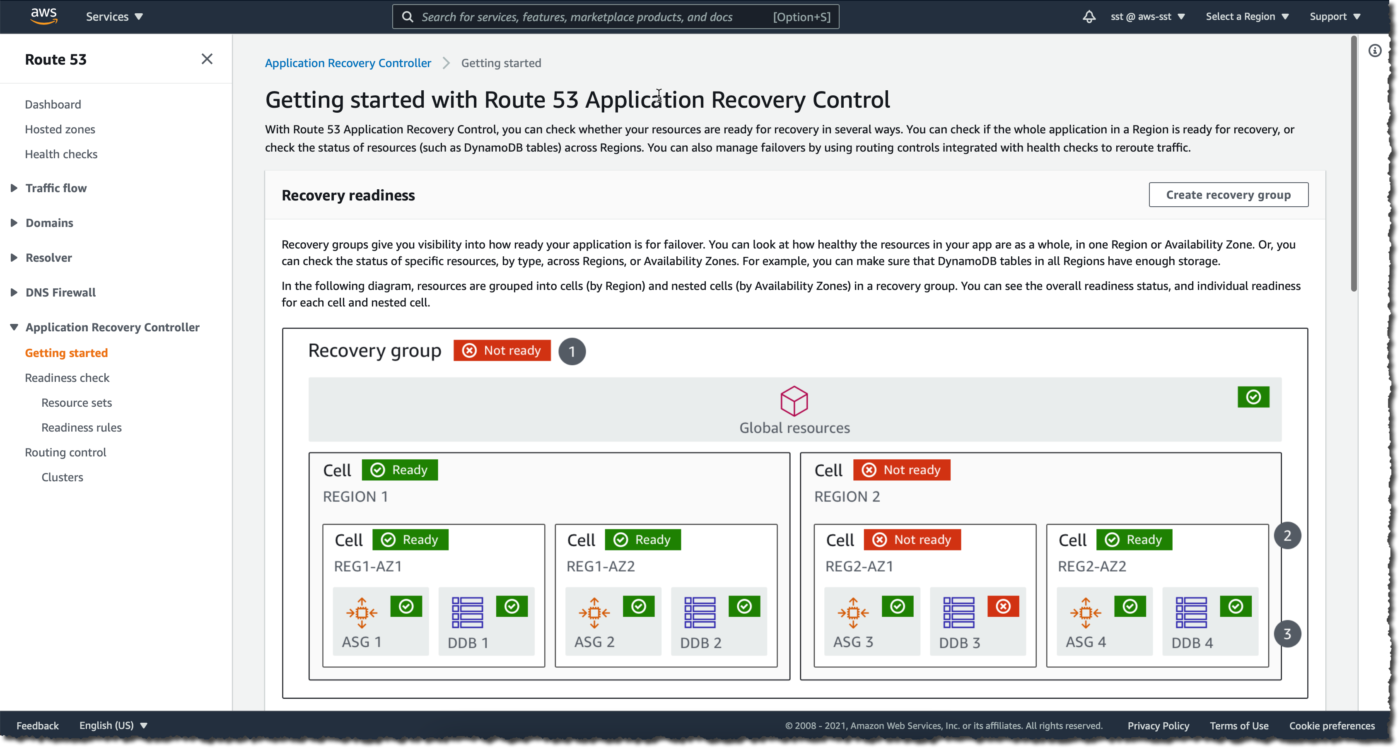Open the Services dropdown menu
The image size is (1400, 748).
tap(115, 17)
